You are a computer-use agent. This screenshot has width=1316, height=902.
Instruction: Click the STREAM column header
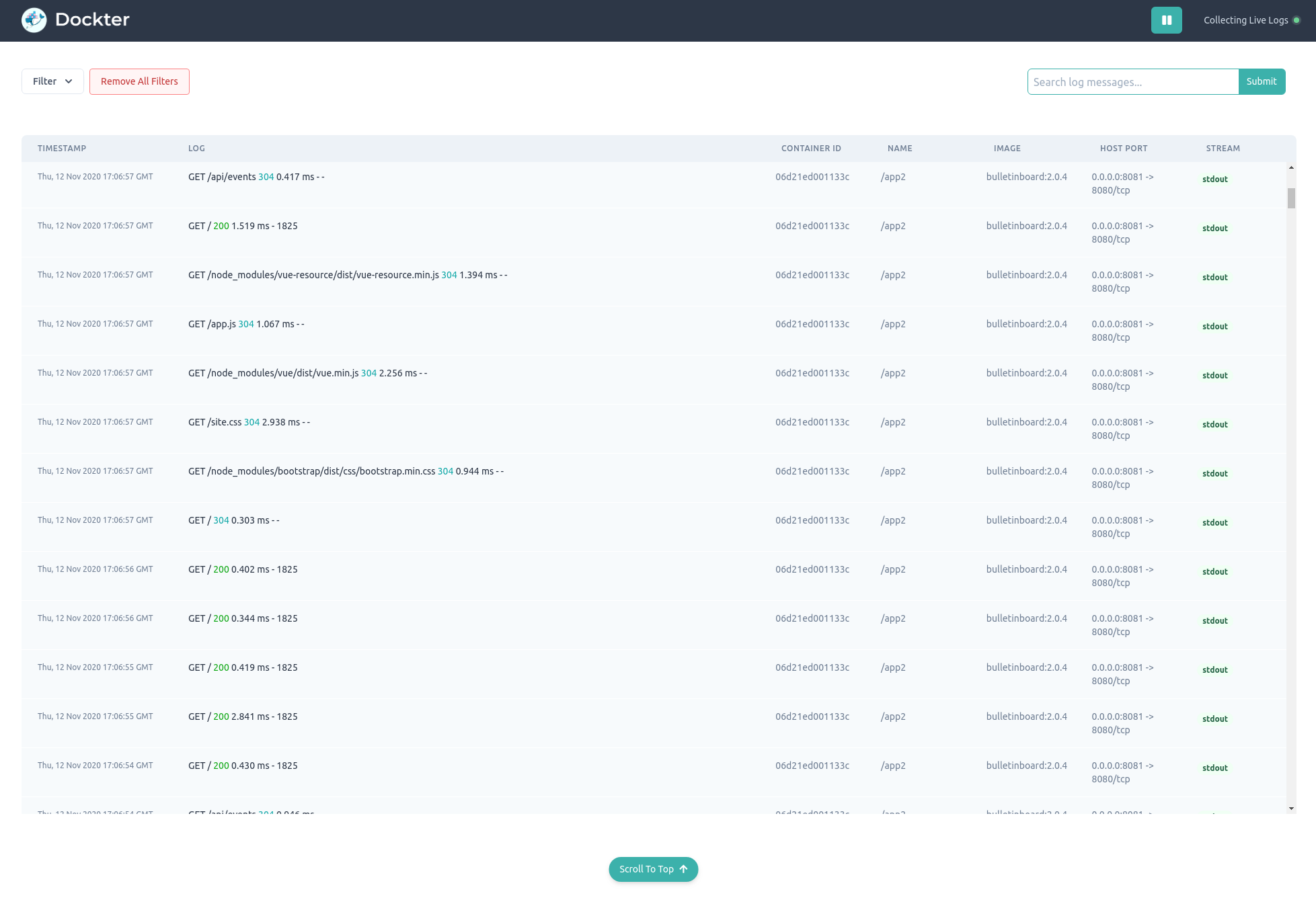(1223, 149)
